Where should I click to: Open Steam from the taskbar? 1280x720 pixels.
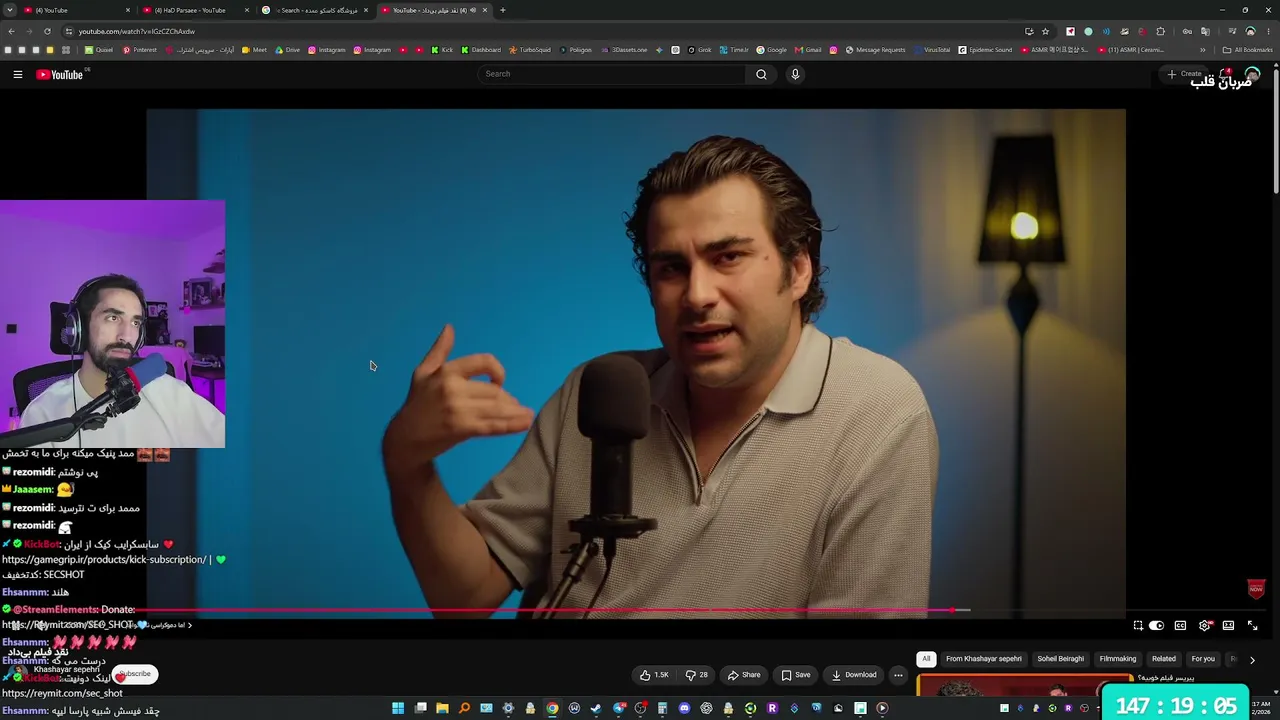596,709
